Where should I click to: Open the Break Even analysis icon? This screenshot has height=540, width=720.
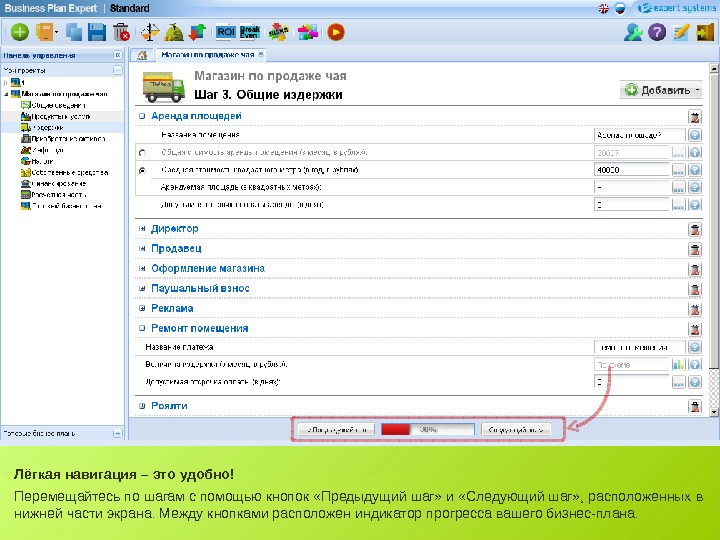[x=249, y=32]
